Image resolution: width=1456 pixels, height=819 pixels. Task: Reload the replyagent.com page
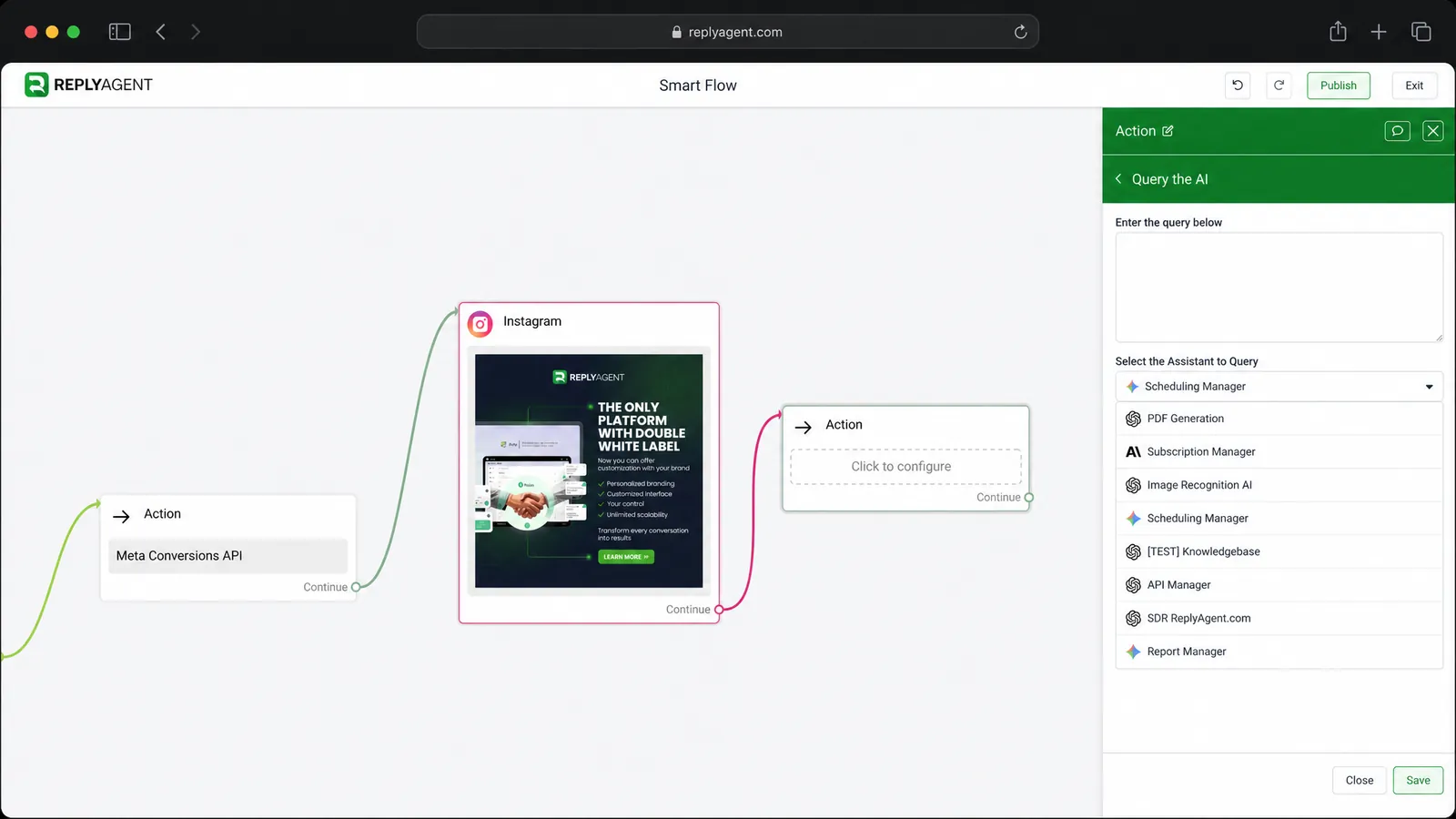point(1020,32)
